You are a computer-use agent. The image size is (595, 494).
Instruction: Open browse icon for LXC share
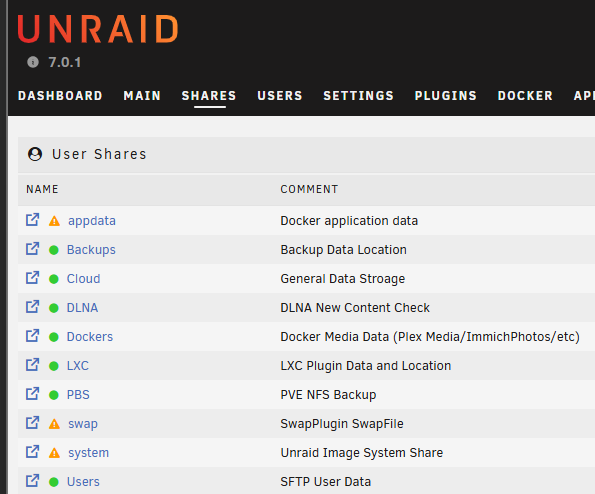click(x=32, y=365)
